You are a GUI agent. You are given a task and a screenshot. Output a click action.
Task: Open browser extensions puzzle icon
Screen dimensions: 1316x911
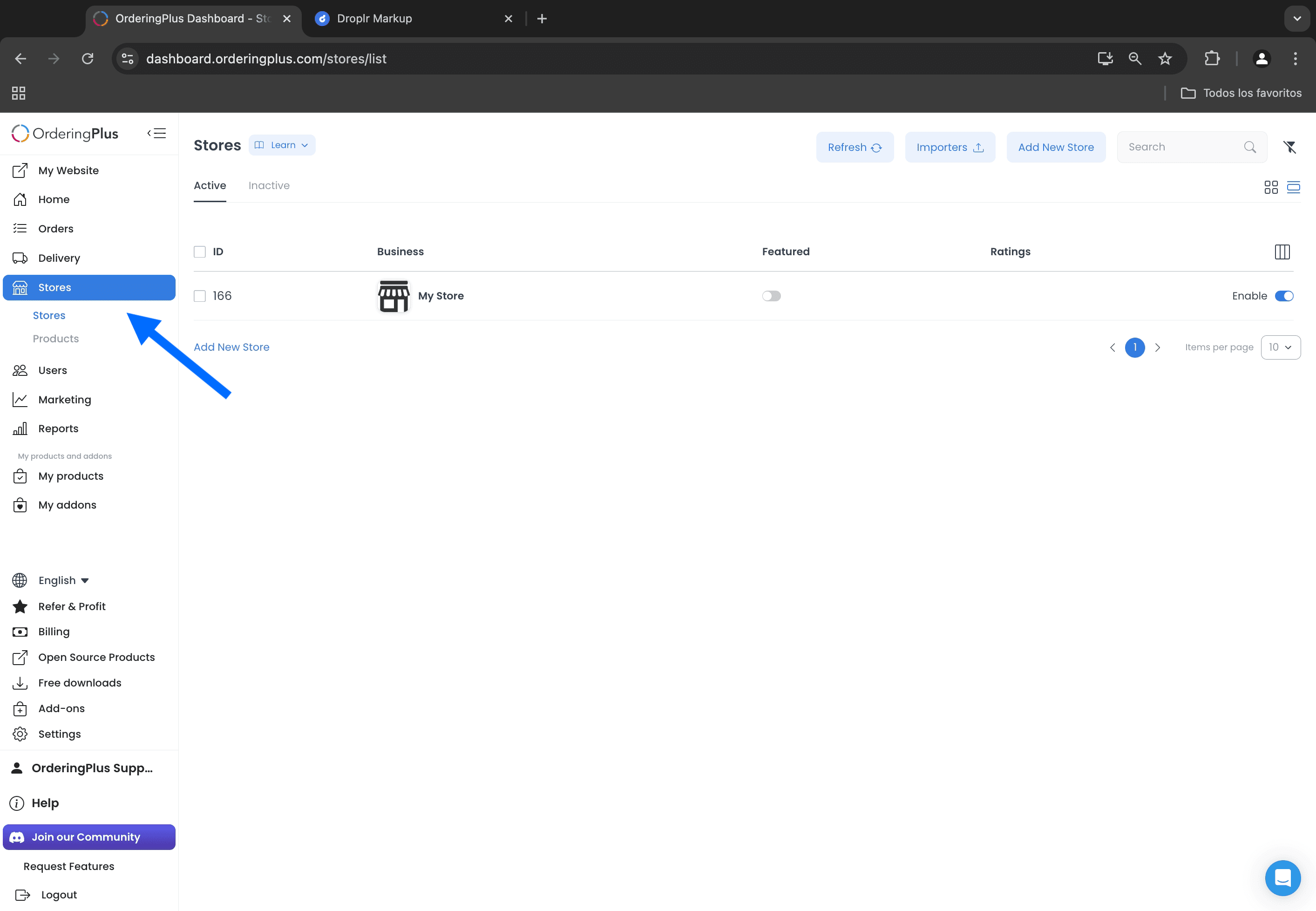pyautogui.click(x=1212, y=59)
